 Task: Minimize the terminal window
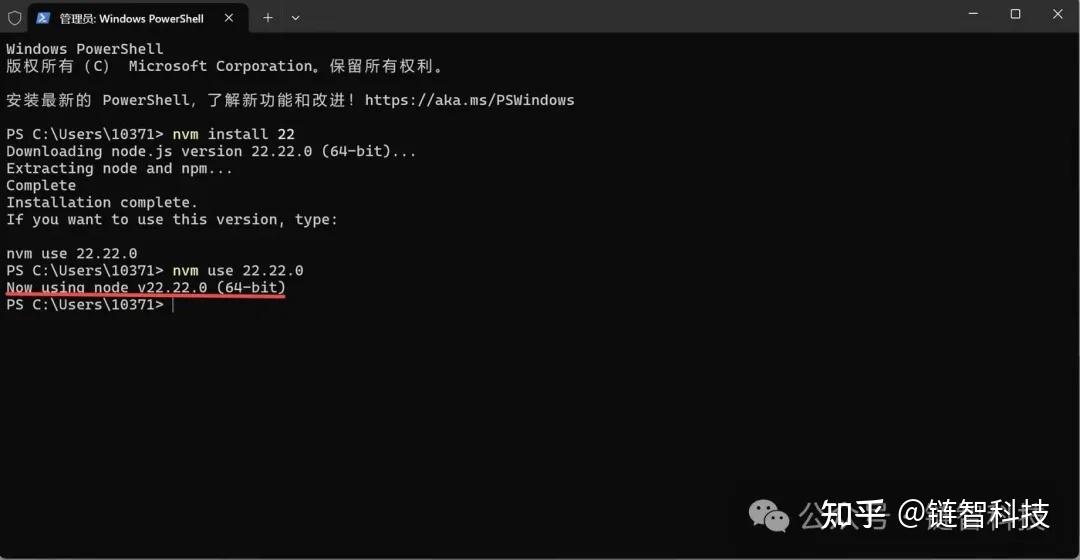coord(972,14)
